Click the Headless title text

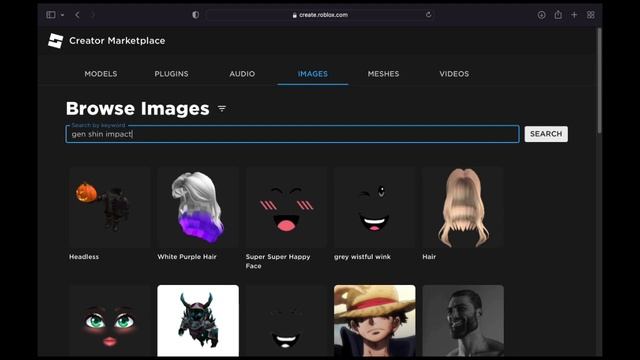84,257
